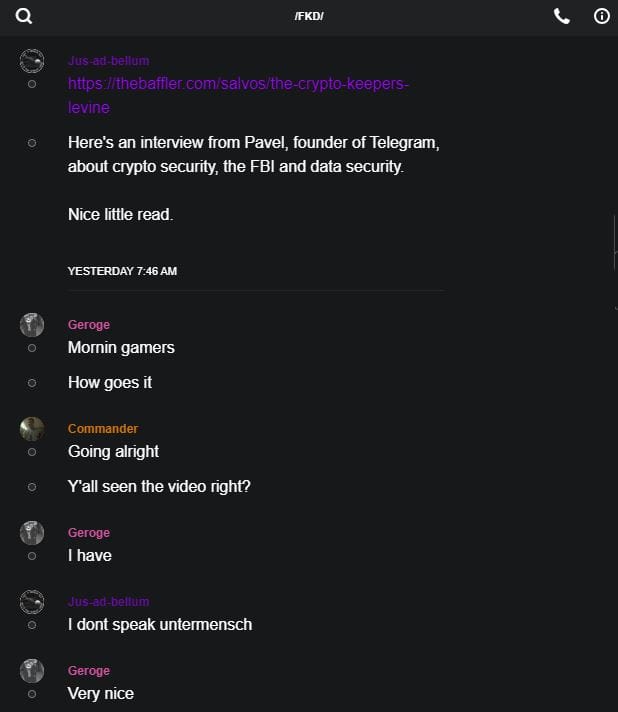This screenshot has height=712, width=618.
Task: Click the /FKD/ conversation title
Action: [309, 17]
